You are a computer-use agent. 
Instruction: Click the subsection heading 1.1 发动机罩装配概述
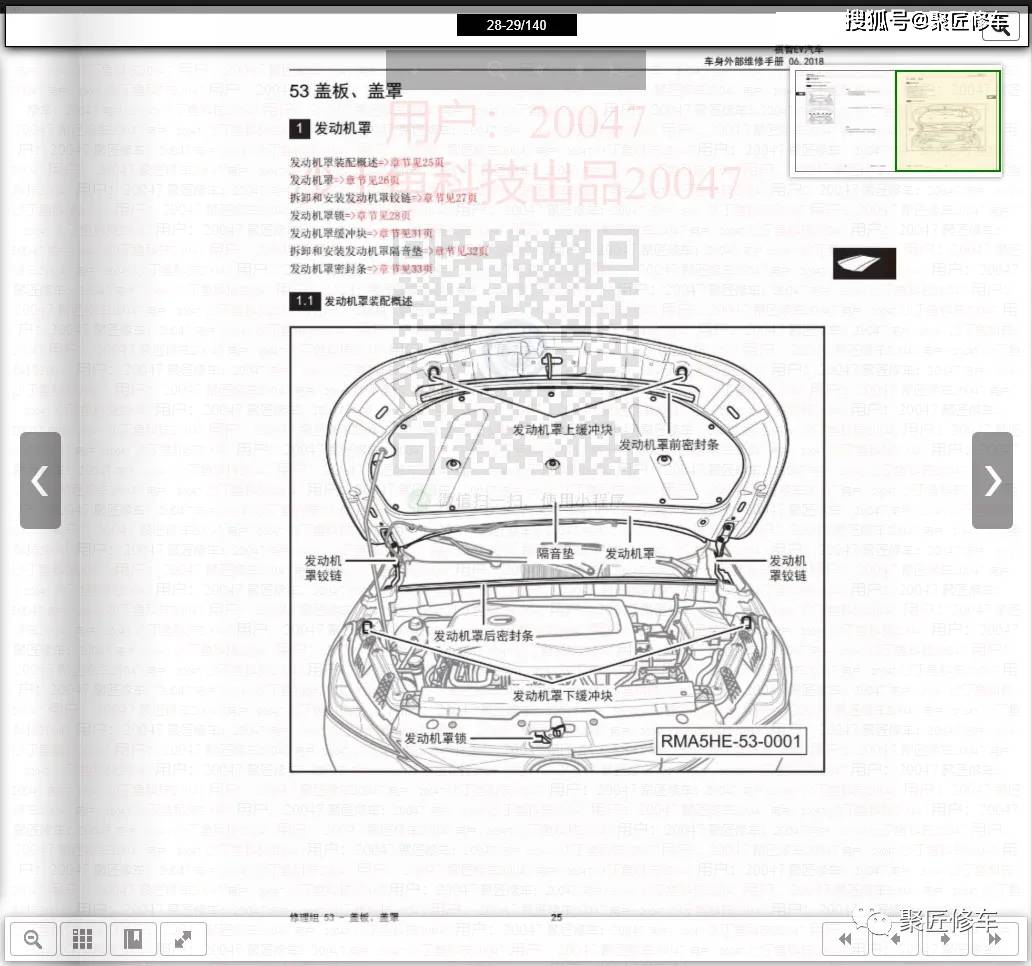point(351,301)
